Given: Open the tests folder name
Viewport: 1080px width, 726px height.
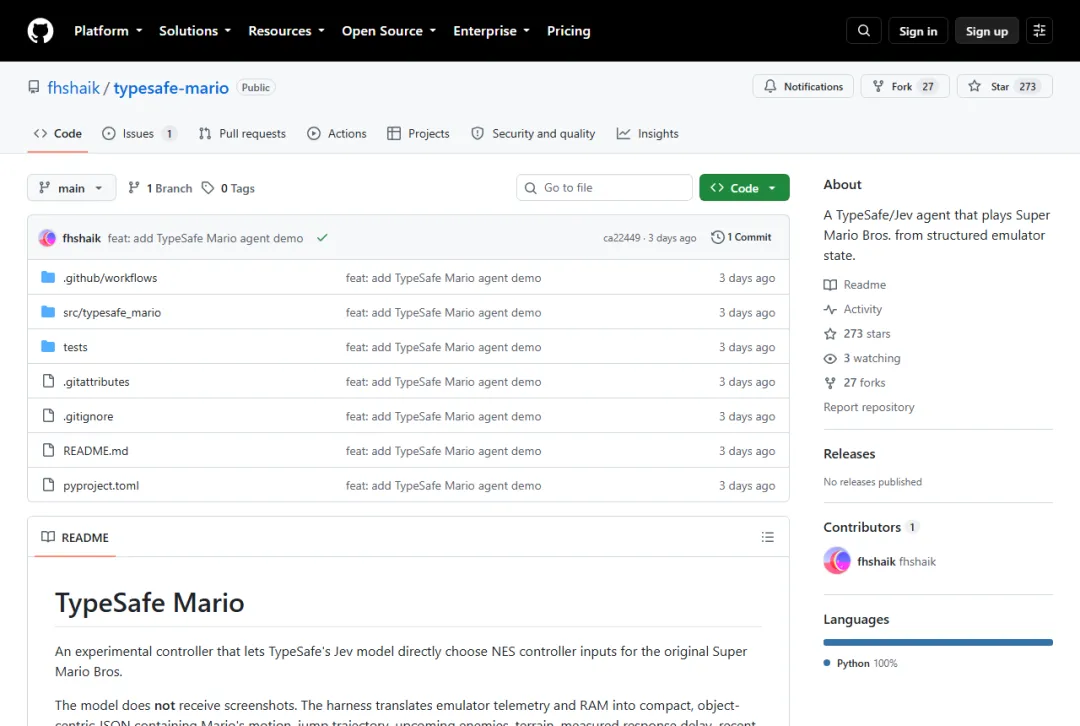Looking at the screenshot, I should click(75, 347).
